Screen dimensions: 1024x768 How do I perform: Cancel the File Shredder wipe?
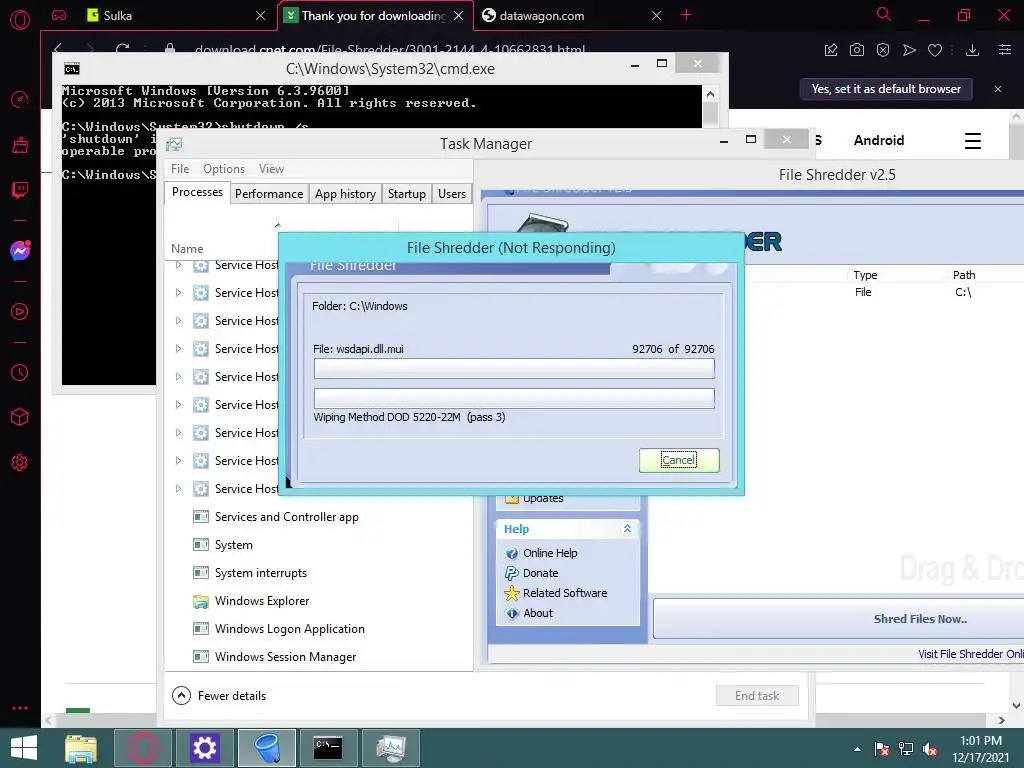pos(679,460)
